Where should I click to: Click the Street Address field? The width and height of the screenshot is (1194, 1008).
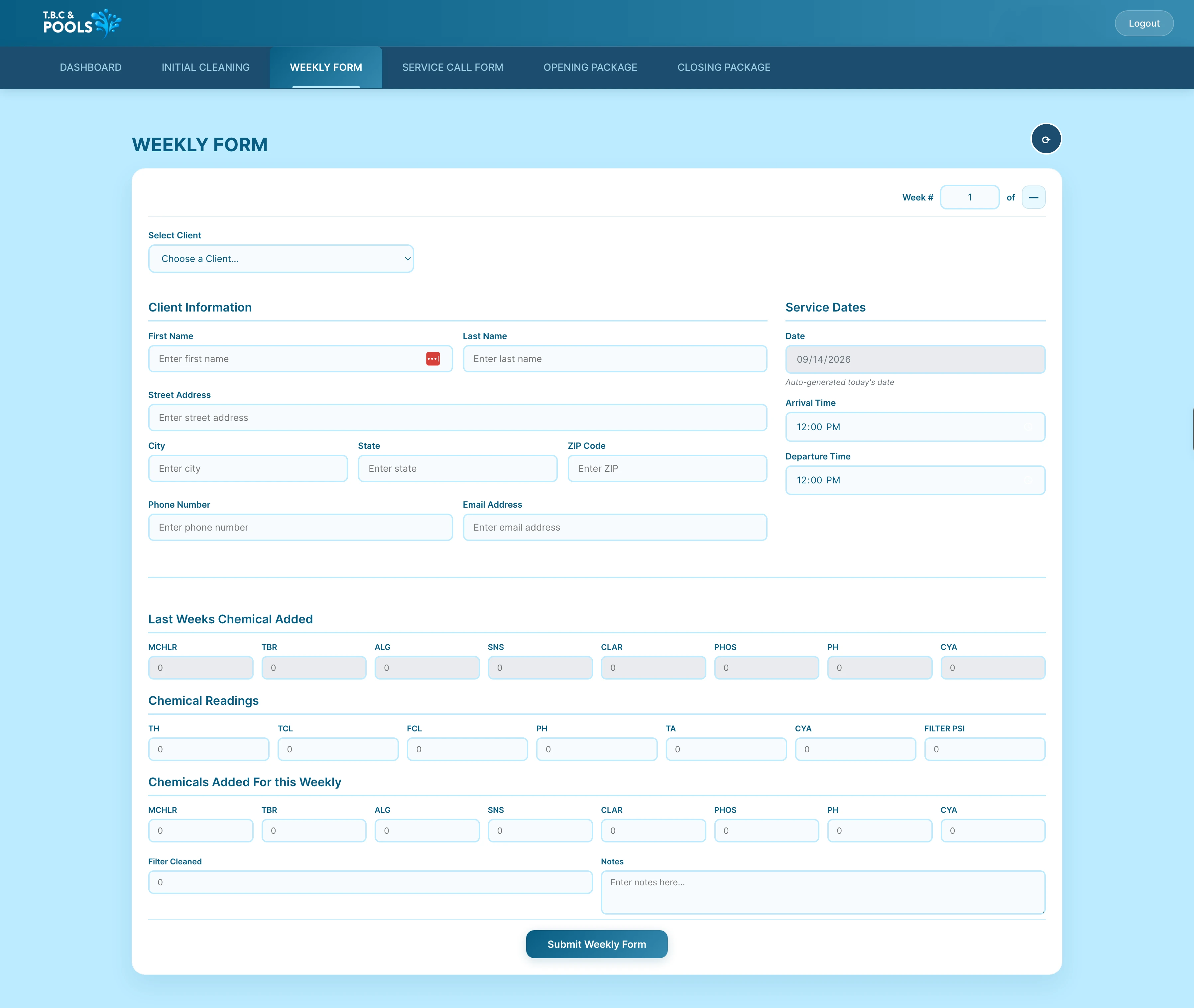coord(457,418)
